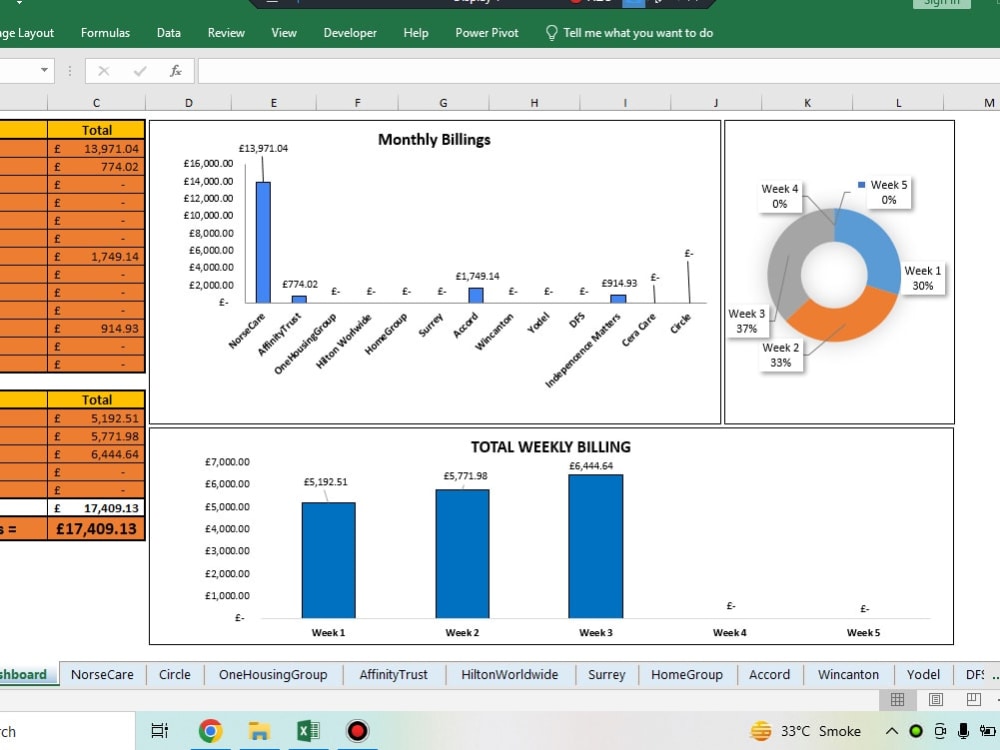Select the cell showing 5,192.51
The image size is (1000, 750).
click(x=96, y=418)
